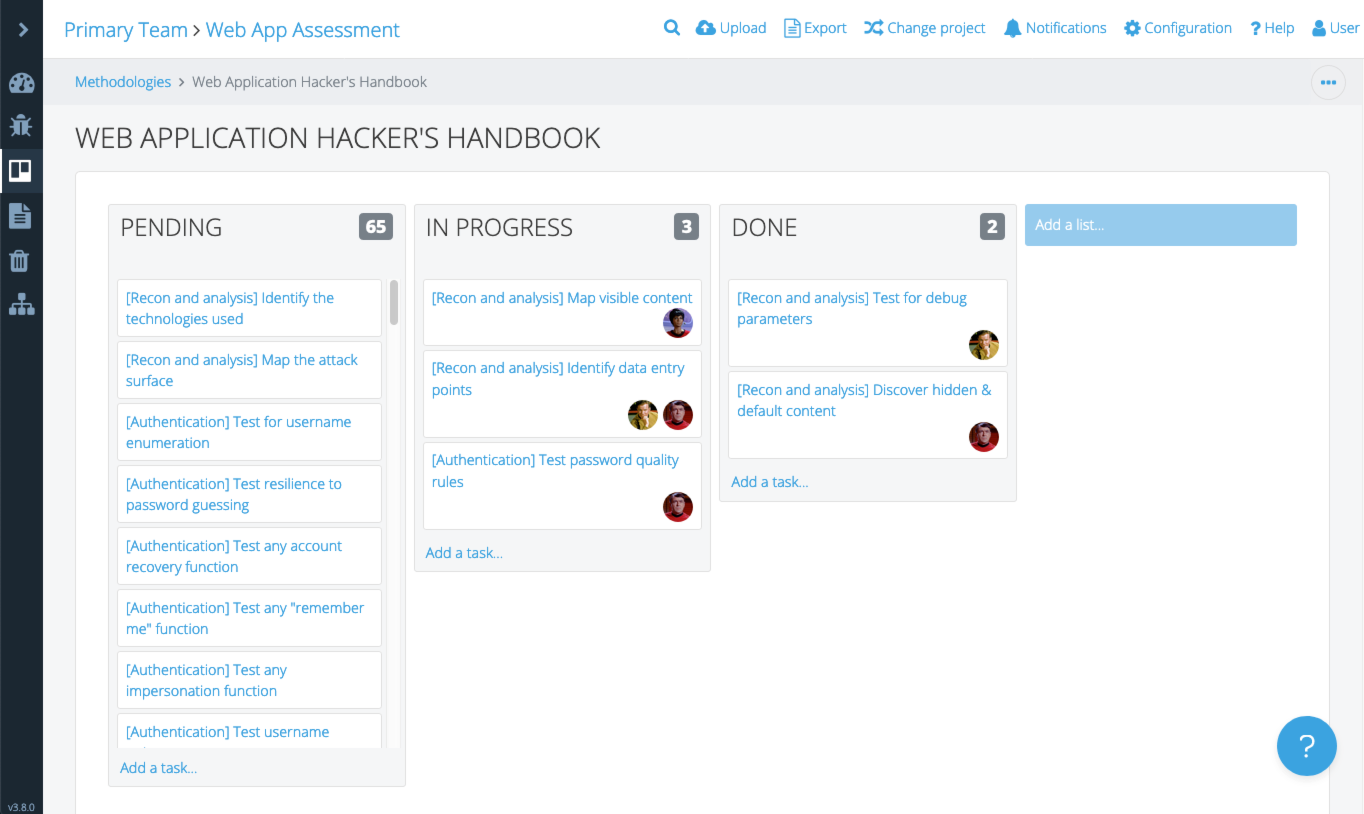Click the Done count badge 2
The image size is (1364, 814).
[992, 227]
